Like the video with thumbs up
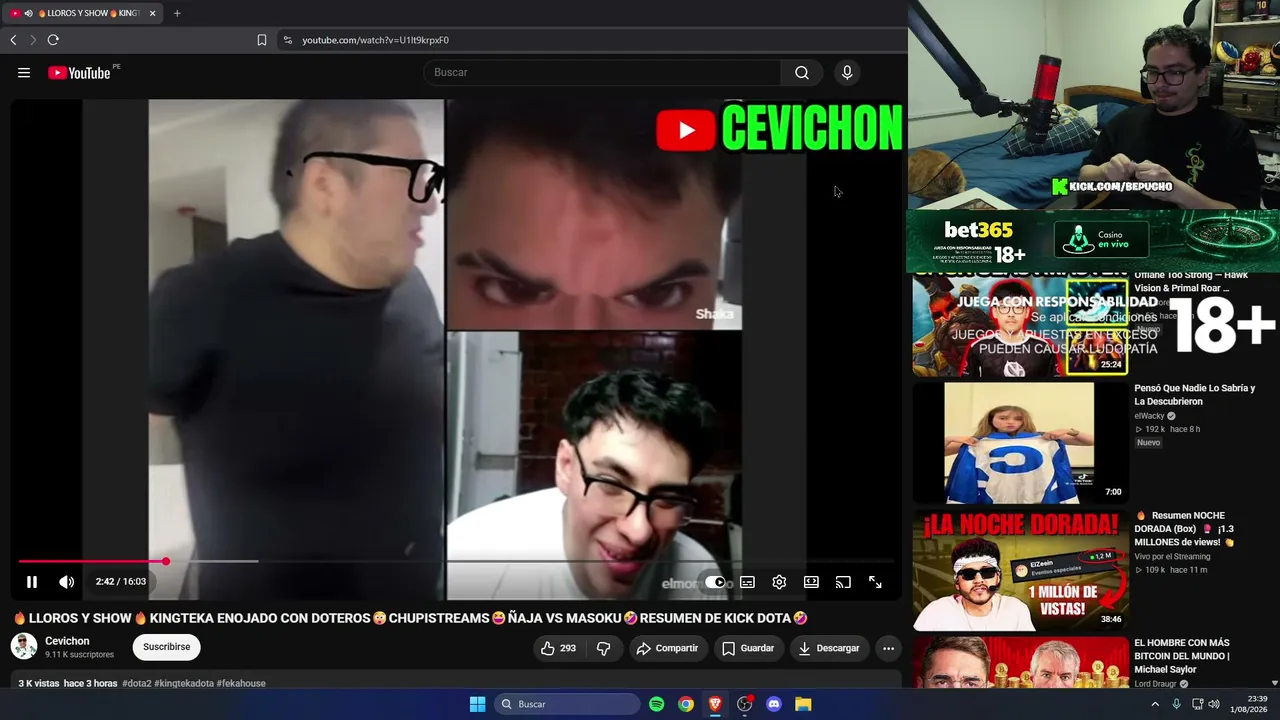Image resolution: width=1280 pixels, height=720 pixels. tap(558, 648)
